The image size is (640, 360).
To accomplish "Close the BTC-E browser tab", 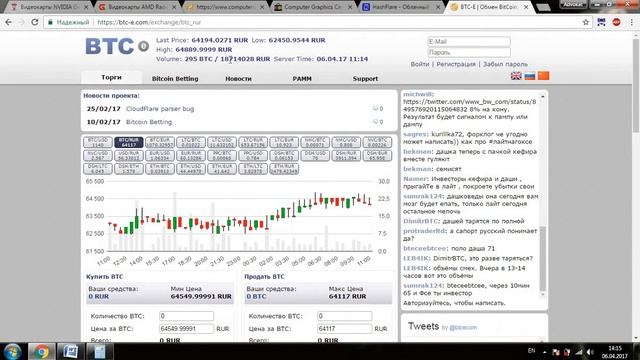I will click(526, 7).
